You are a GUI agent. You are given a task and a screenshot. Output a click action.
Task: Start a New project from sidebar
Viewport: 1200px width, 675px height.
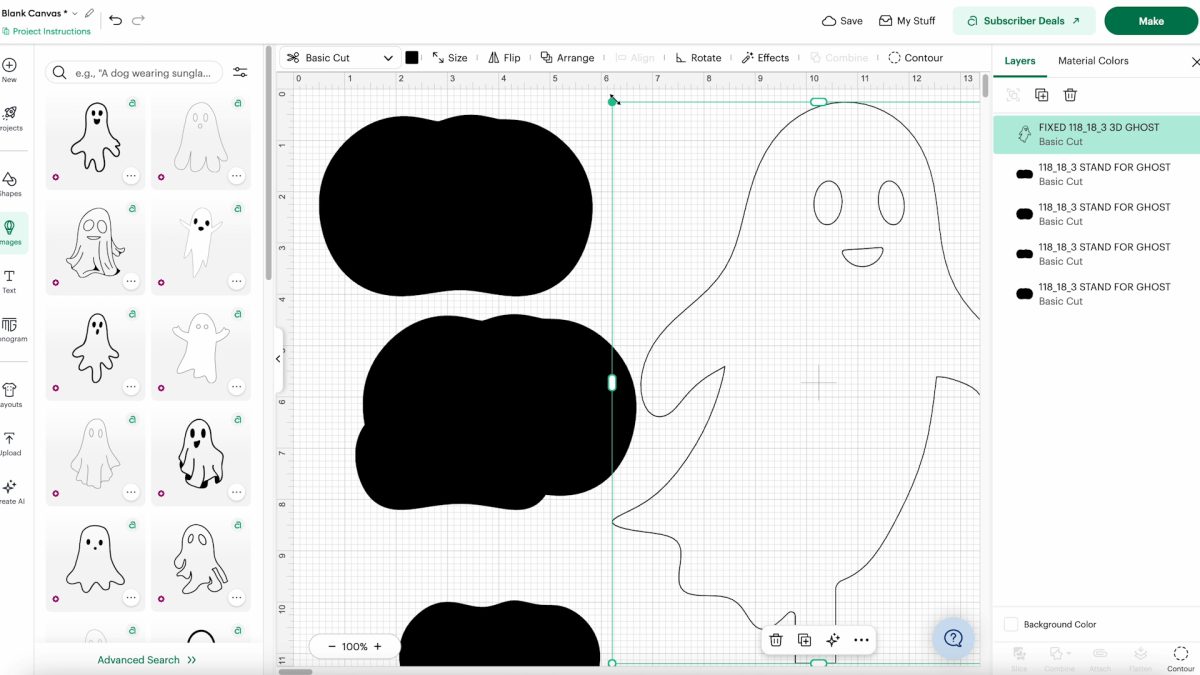point(9,70)
